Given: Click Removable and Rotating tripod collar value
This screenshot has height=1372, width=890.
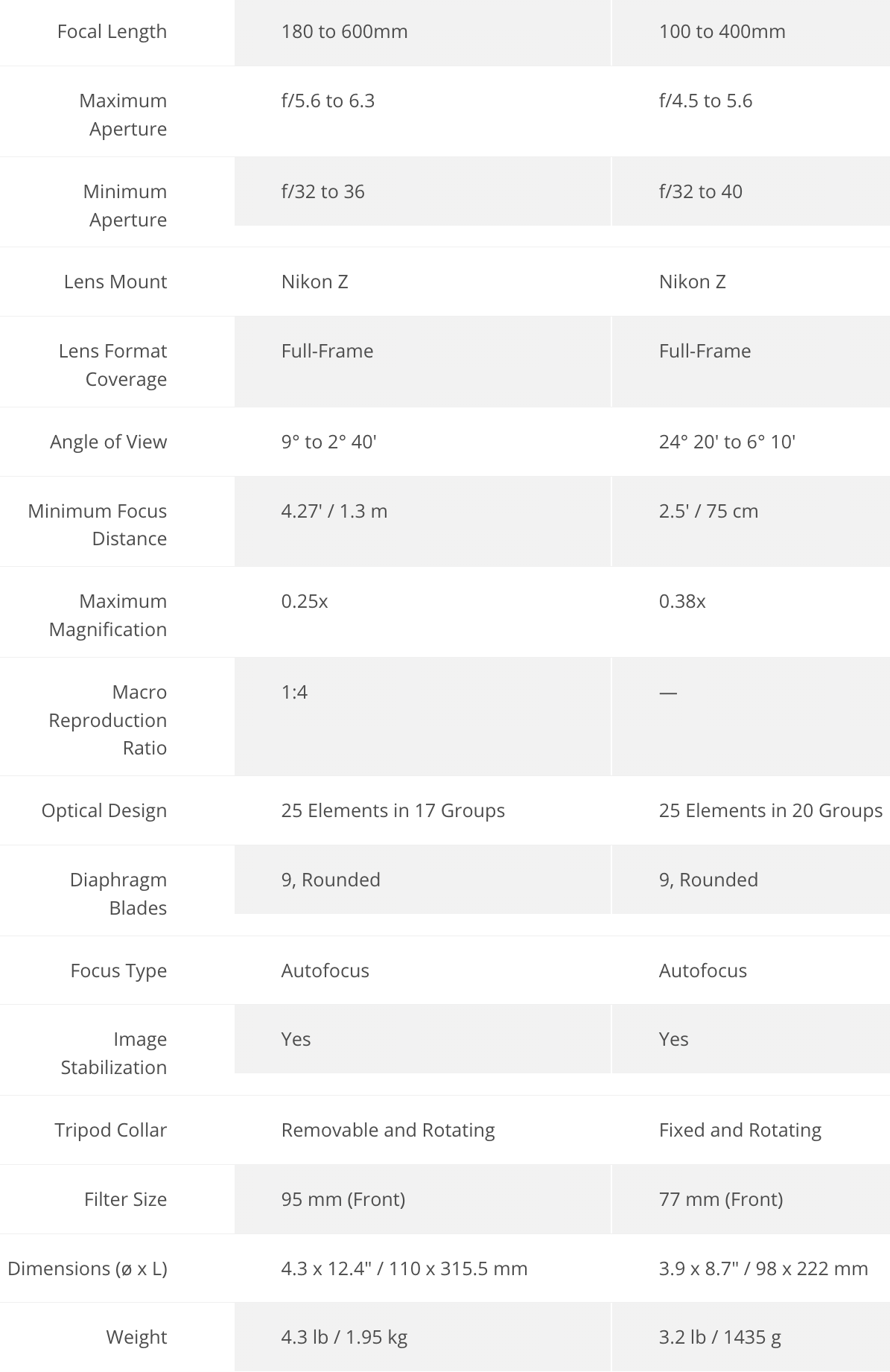Looking at the screenshot, I should (x=388, y=1130).
